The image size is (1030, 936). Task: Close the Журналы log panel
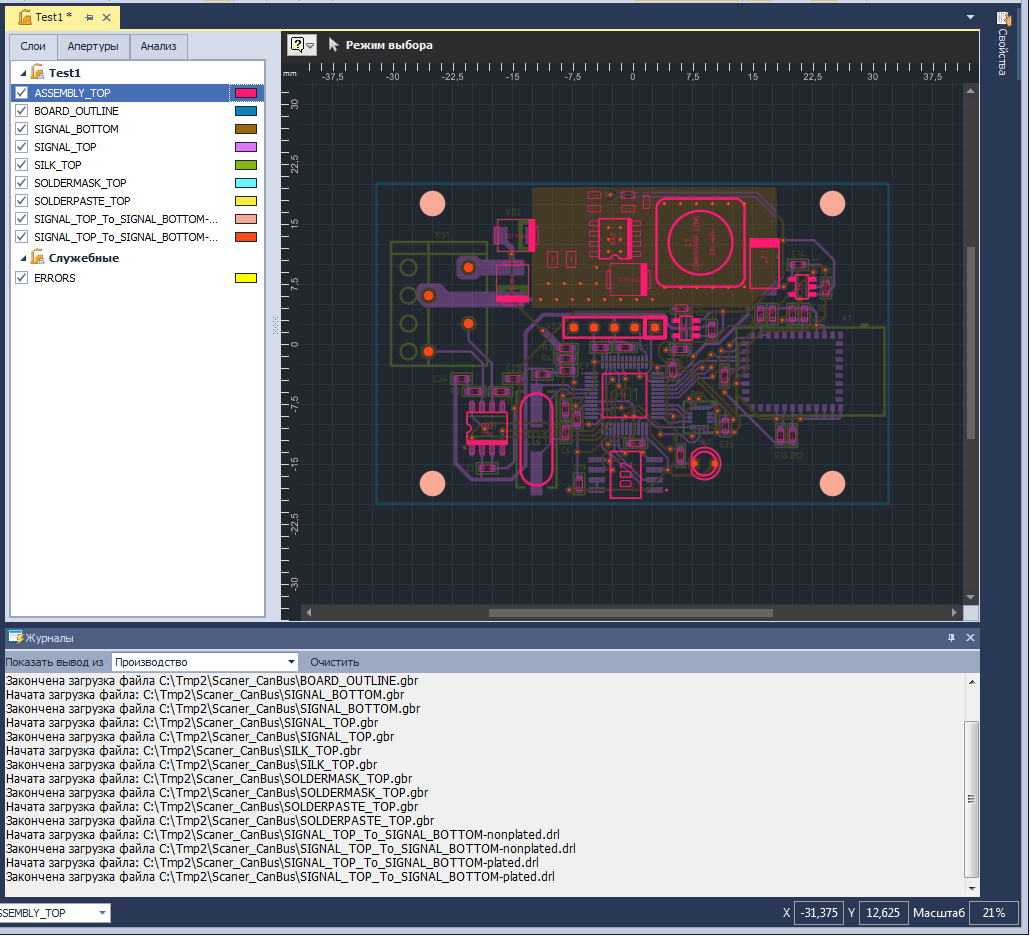970,638
